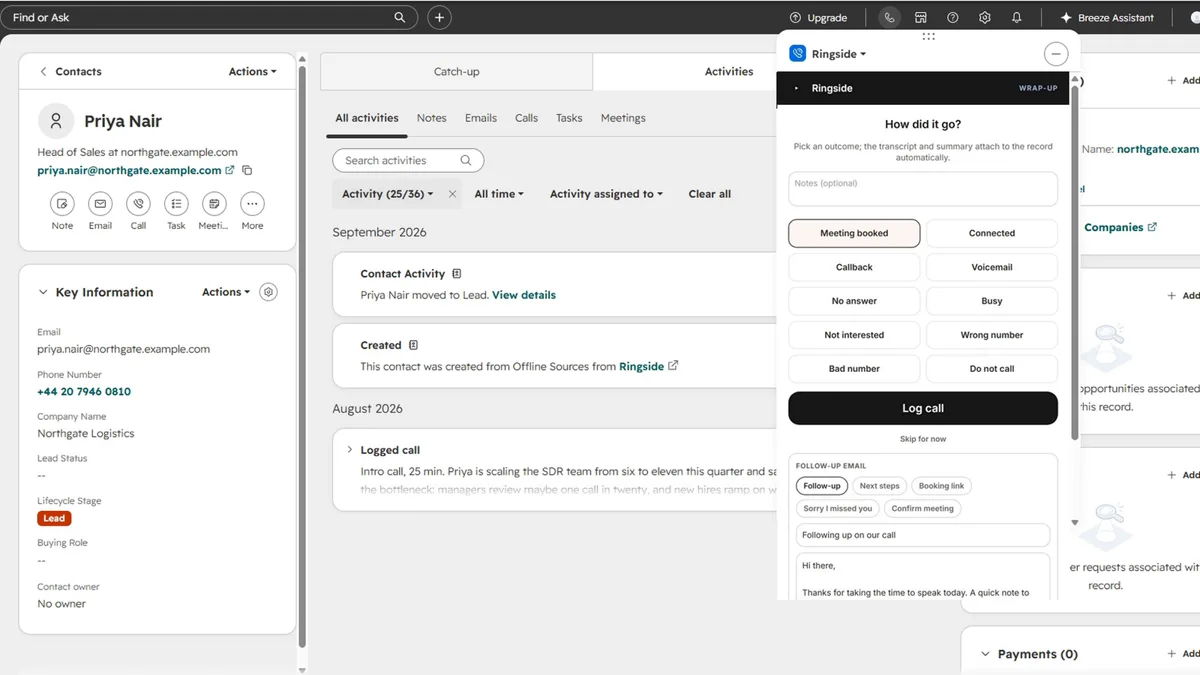The image size is (1200, 675).
Task: Click the plus create button in top bar
Action: point(439,17)
